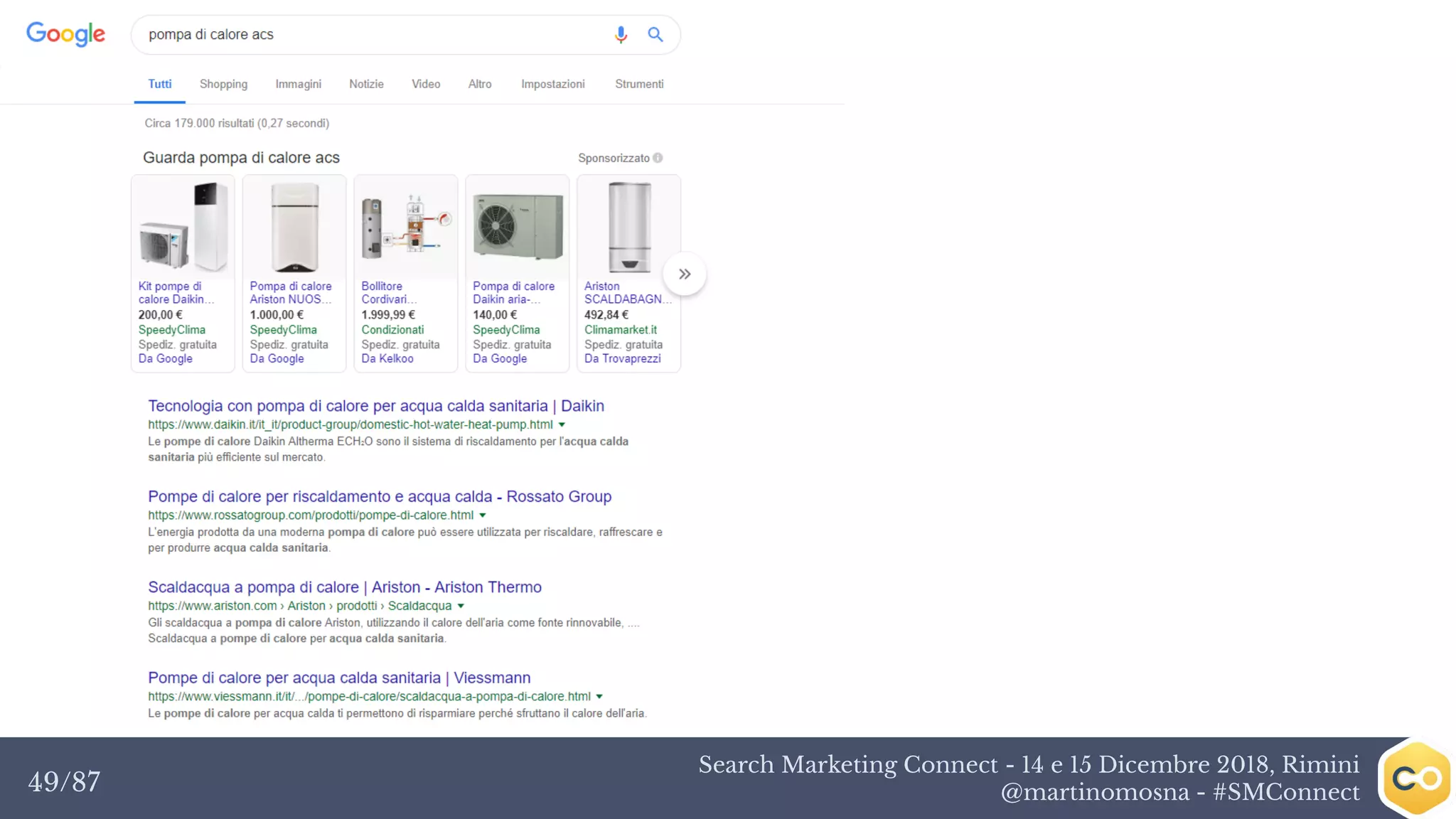Image resolution: width=1456 pixels, height=819 pixels.
Task: Click 'Da Google' under the 1.000,00 € product
Action: [x=277, y=358]
